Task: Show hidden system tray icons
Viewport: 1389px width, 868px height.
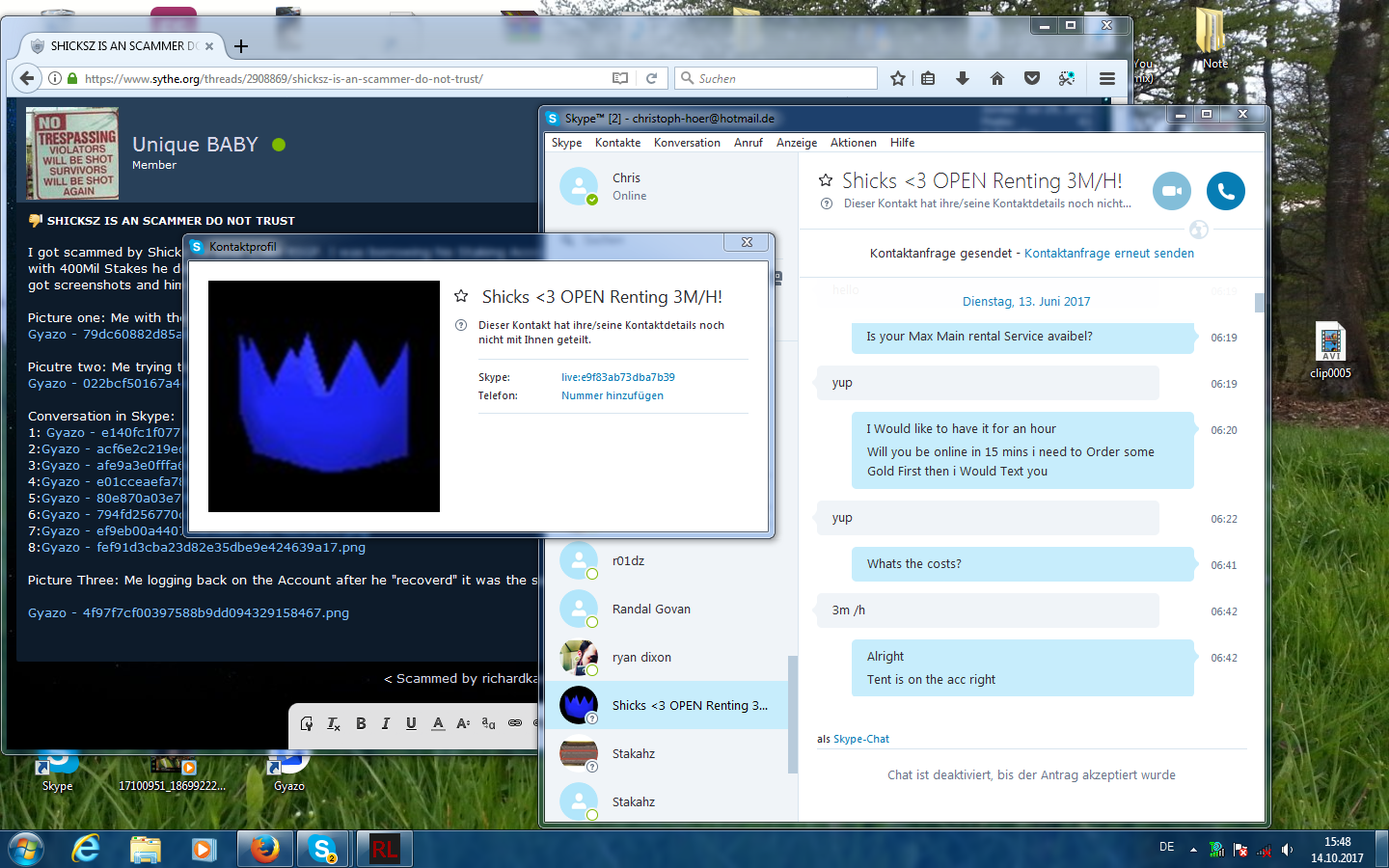Action: click(x=1193, y=850)
